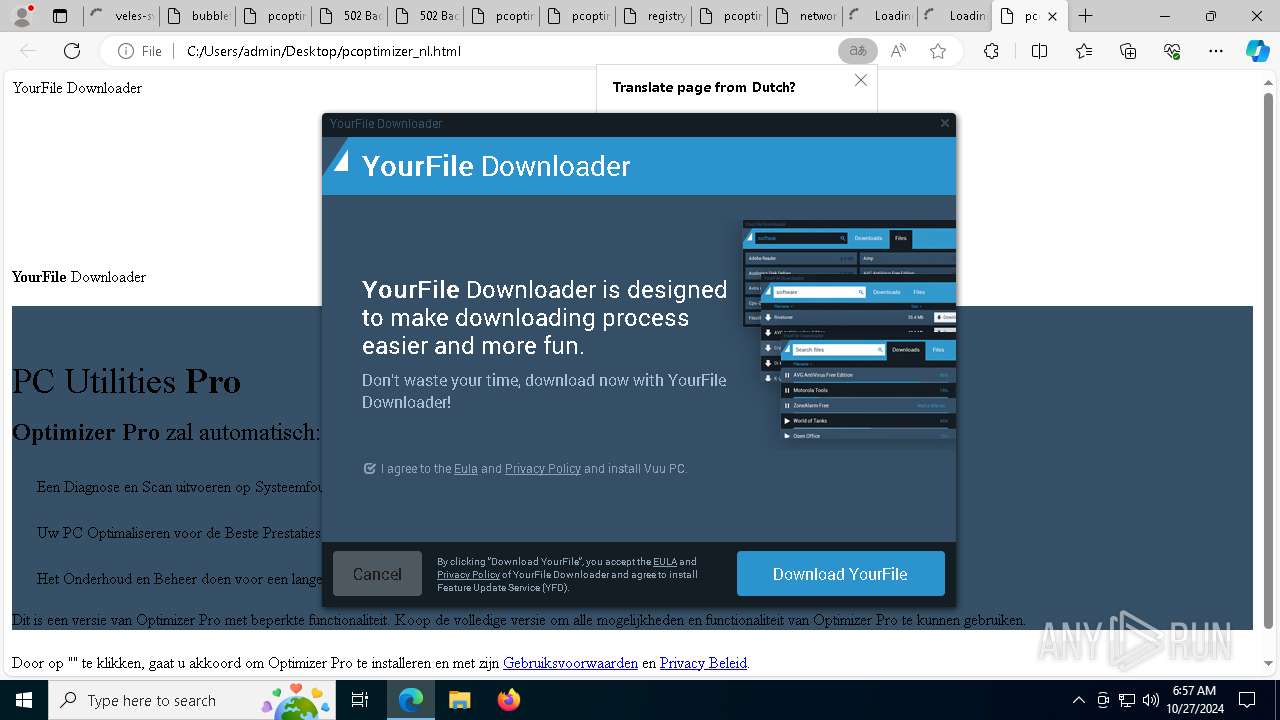Click the taskbar search box
Screen dimensions: 1280x720
[x=193, y=700]
